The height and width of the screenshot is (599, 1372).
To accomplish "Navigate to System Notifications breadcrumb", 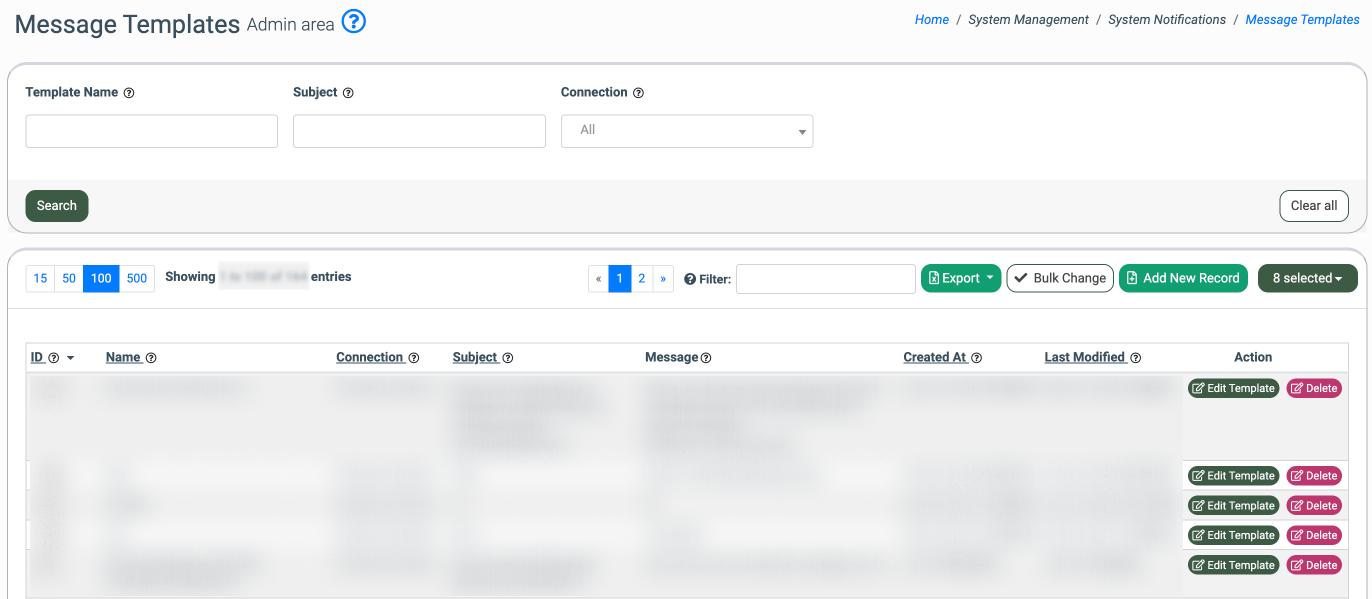I will (x=1166, y=20).
